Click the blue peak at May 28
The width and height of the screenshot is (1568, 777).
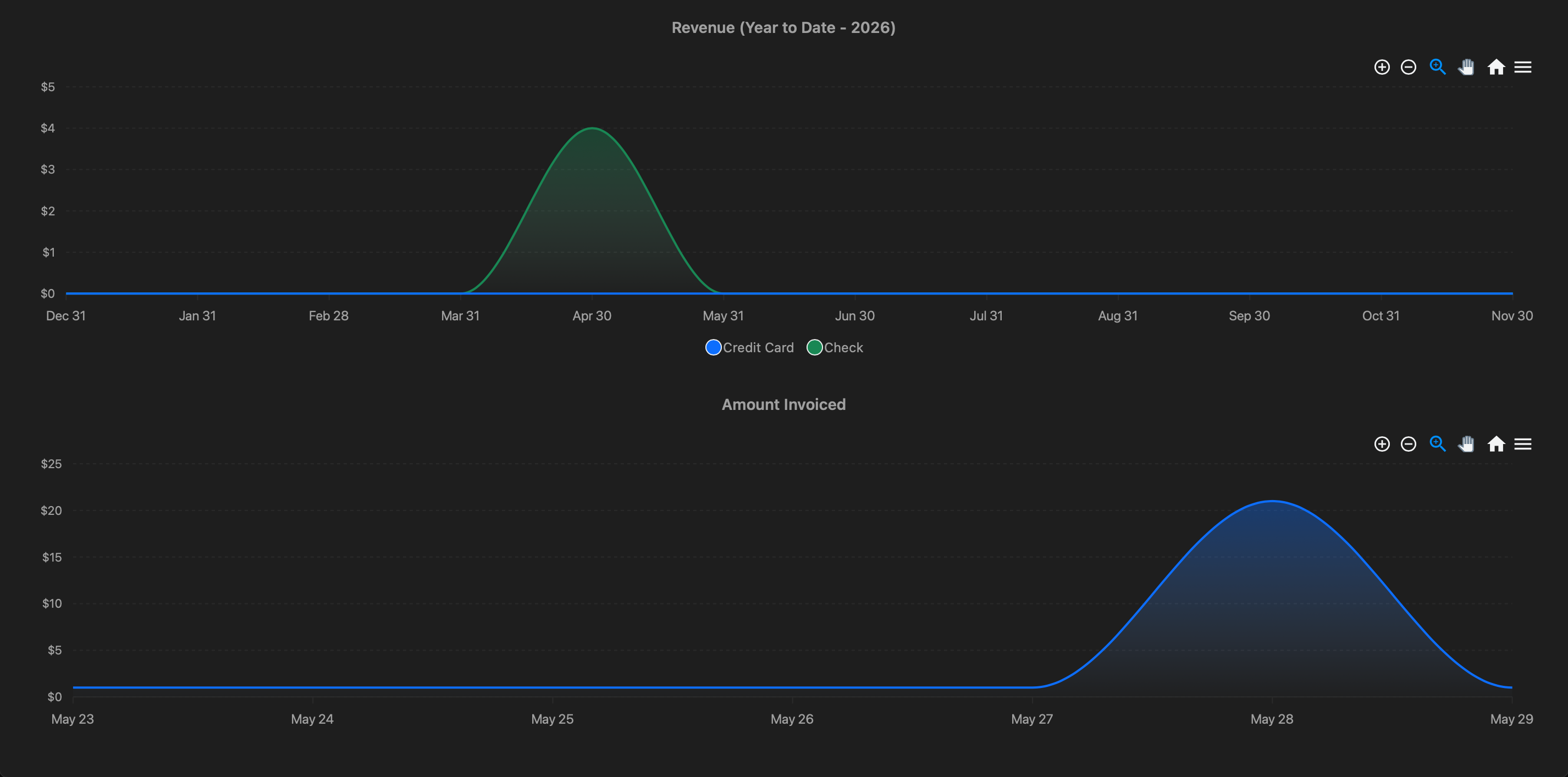pyautogui.click(x=1272, y=501)
